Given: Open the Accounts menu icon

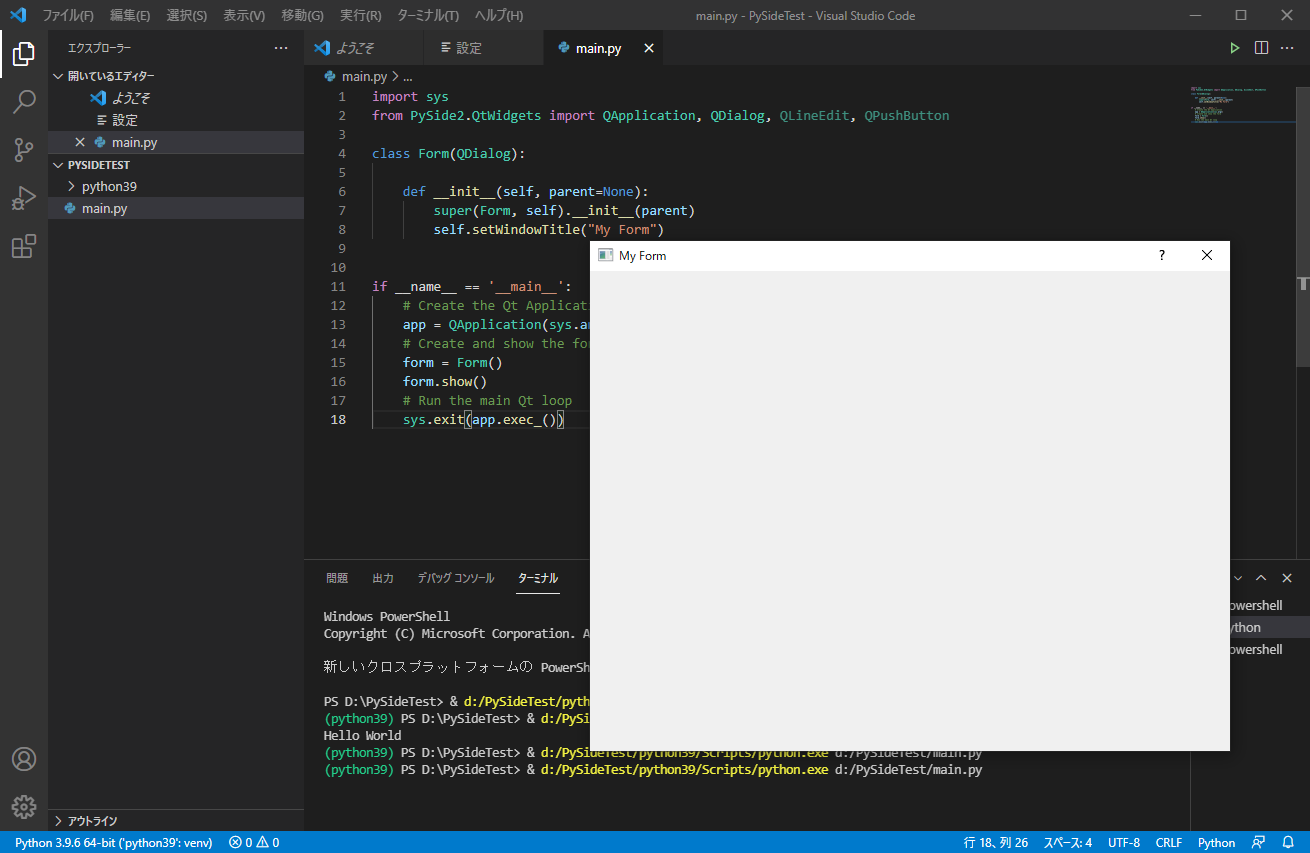Looking at the screenshot, I should (x=24, y=759).
